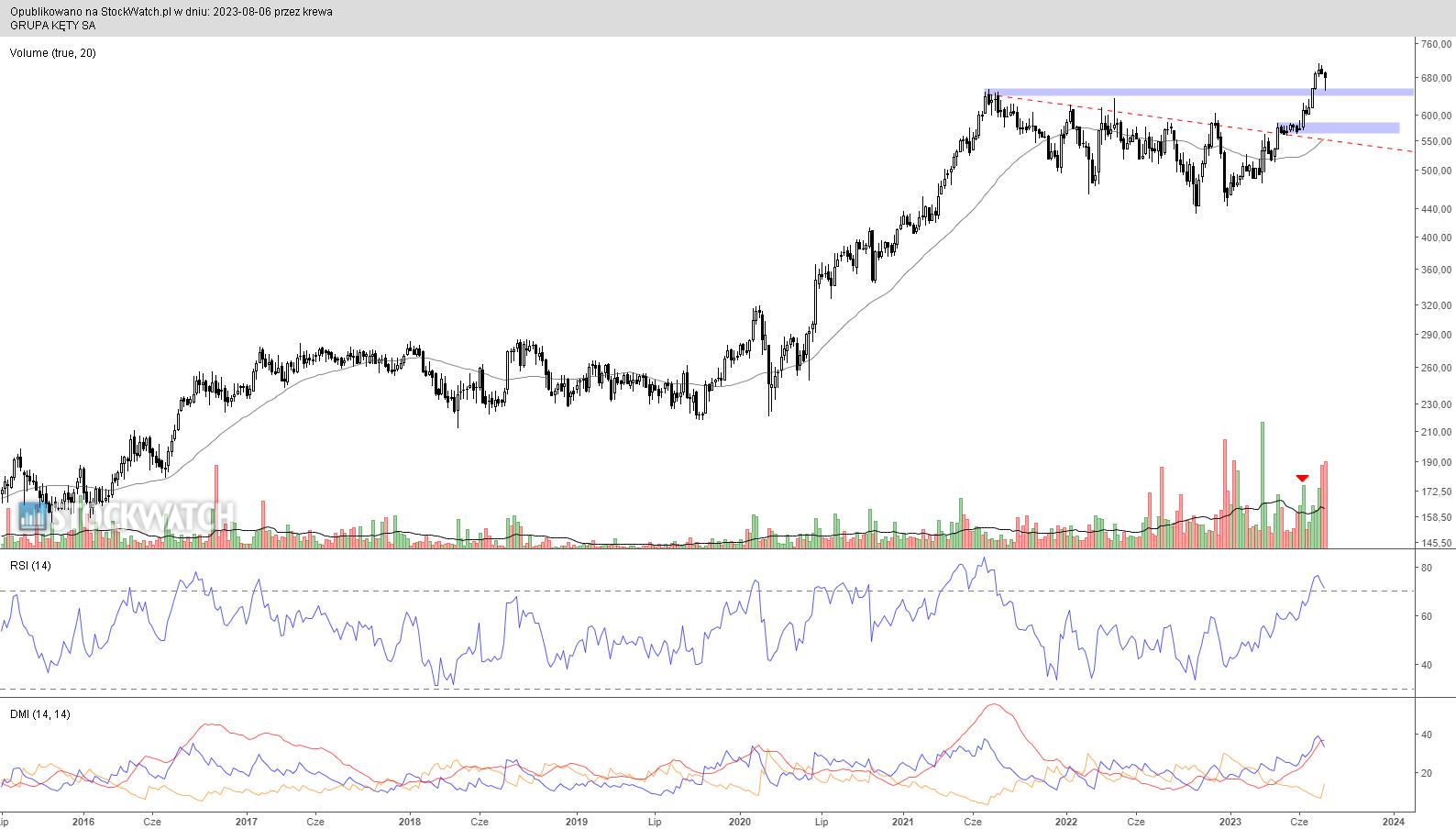Click the 2023 label on the time axis
The height and width of the screenshot is (829, 1456).
click(x=1230, y=822)
